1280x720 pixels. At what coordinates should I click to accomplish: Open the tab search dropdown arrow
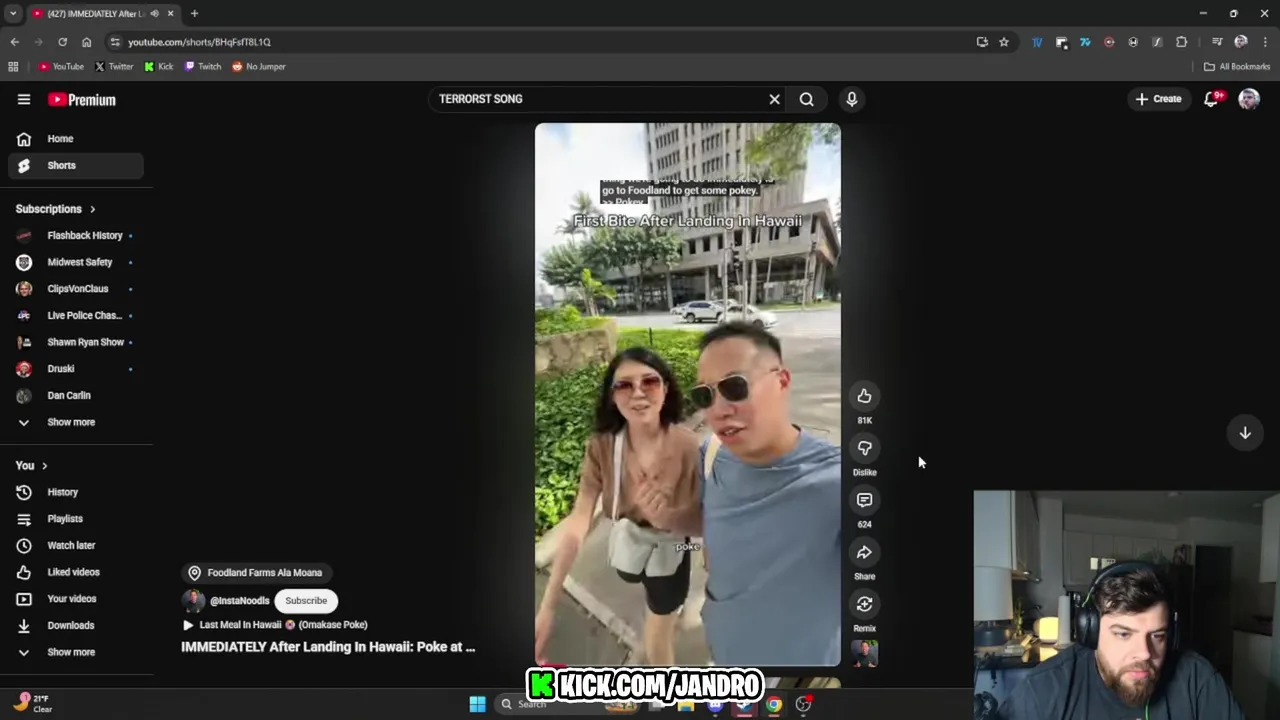tap(13, 13)
